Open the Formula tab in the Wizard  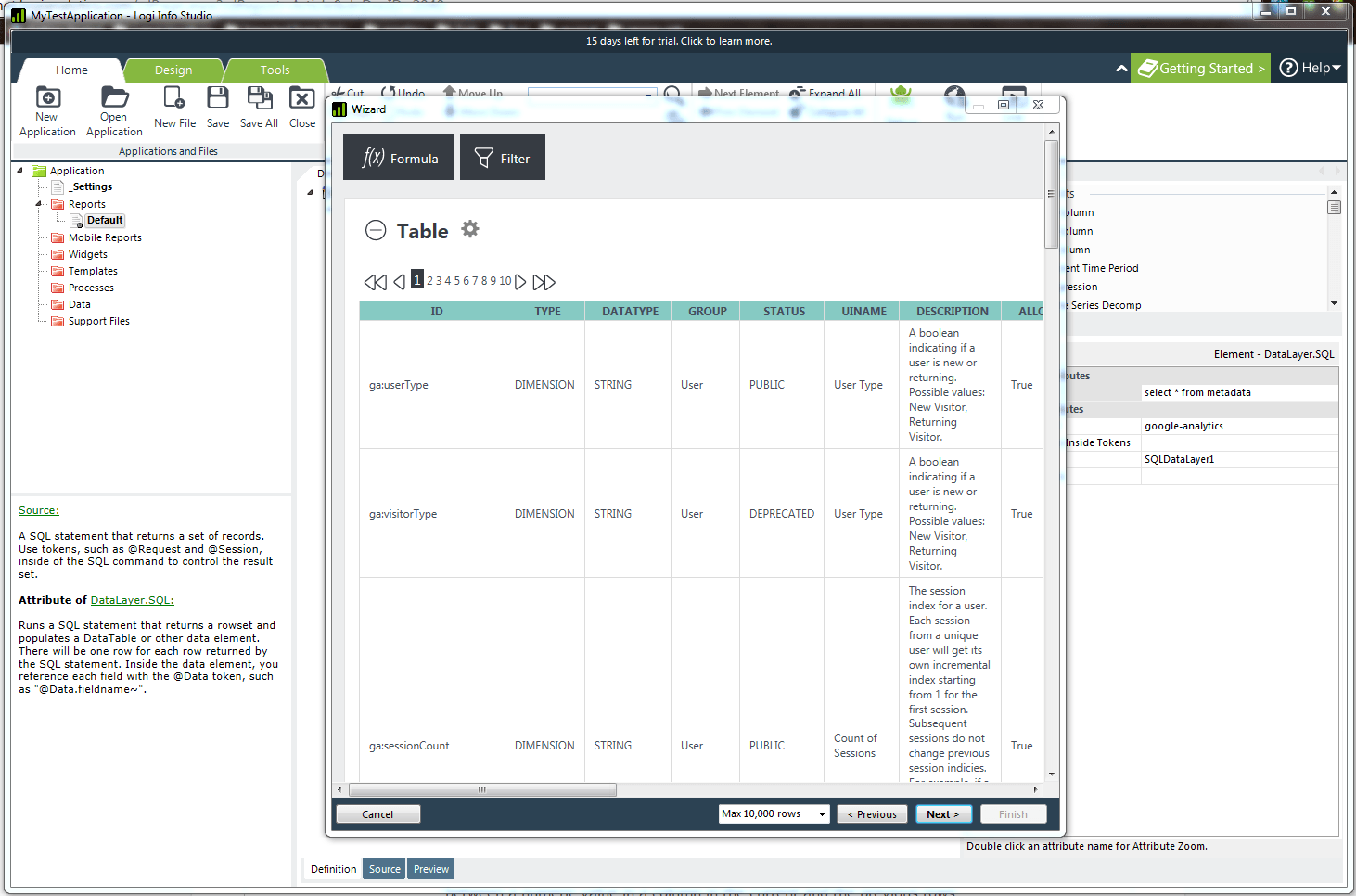click(398, 156)
